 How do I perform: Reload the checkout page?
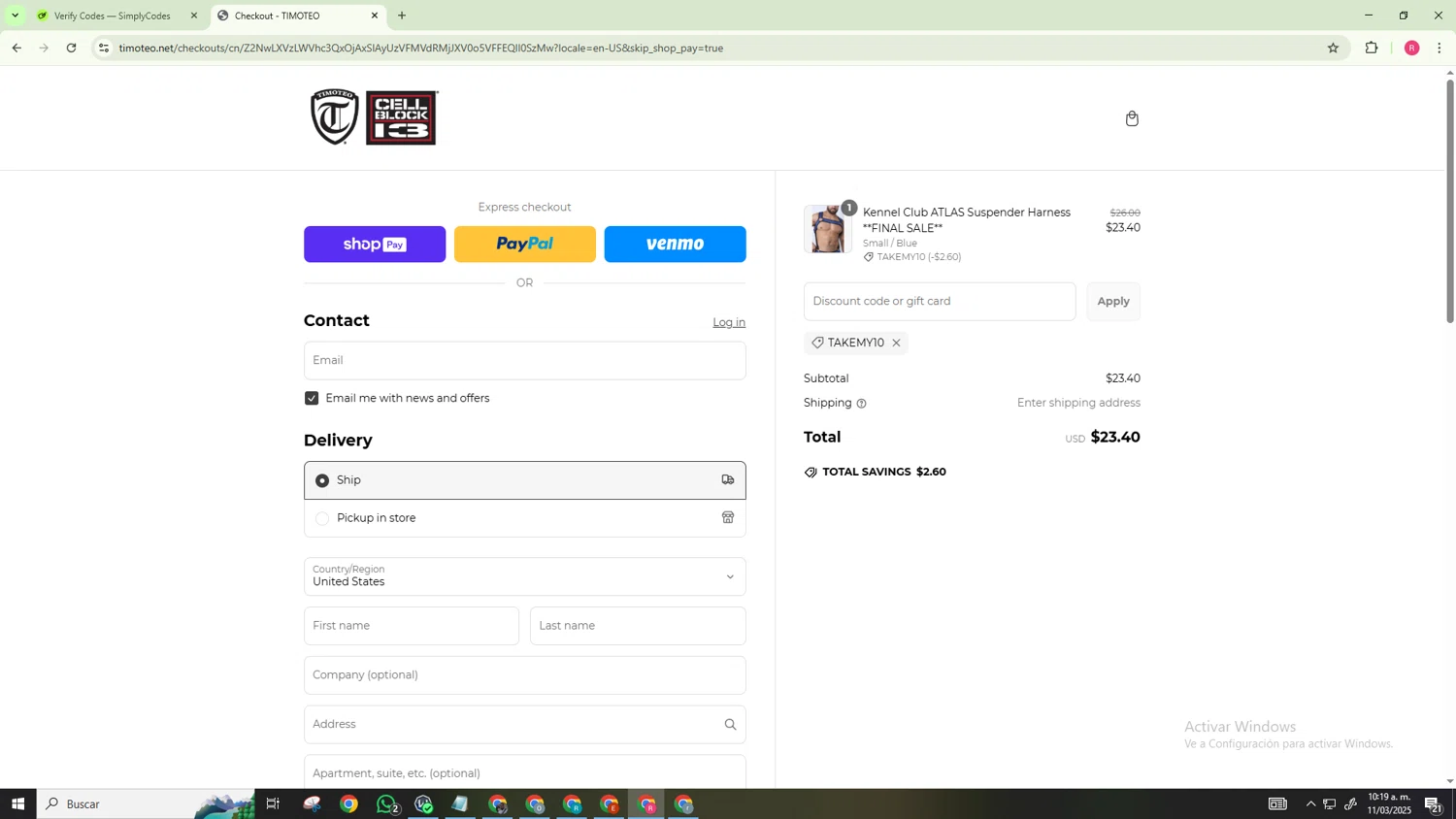click(x=72, y=48)
